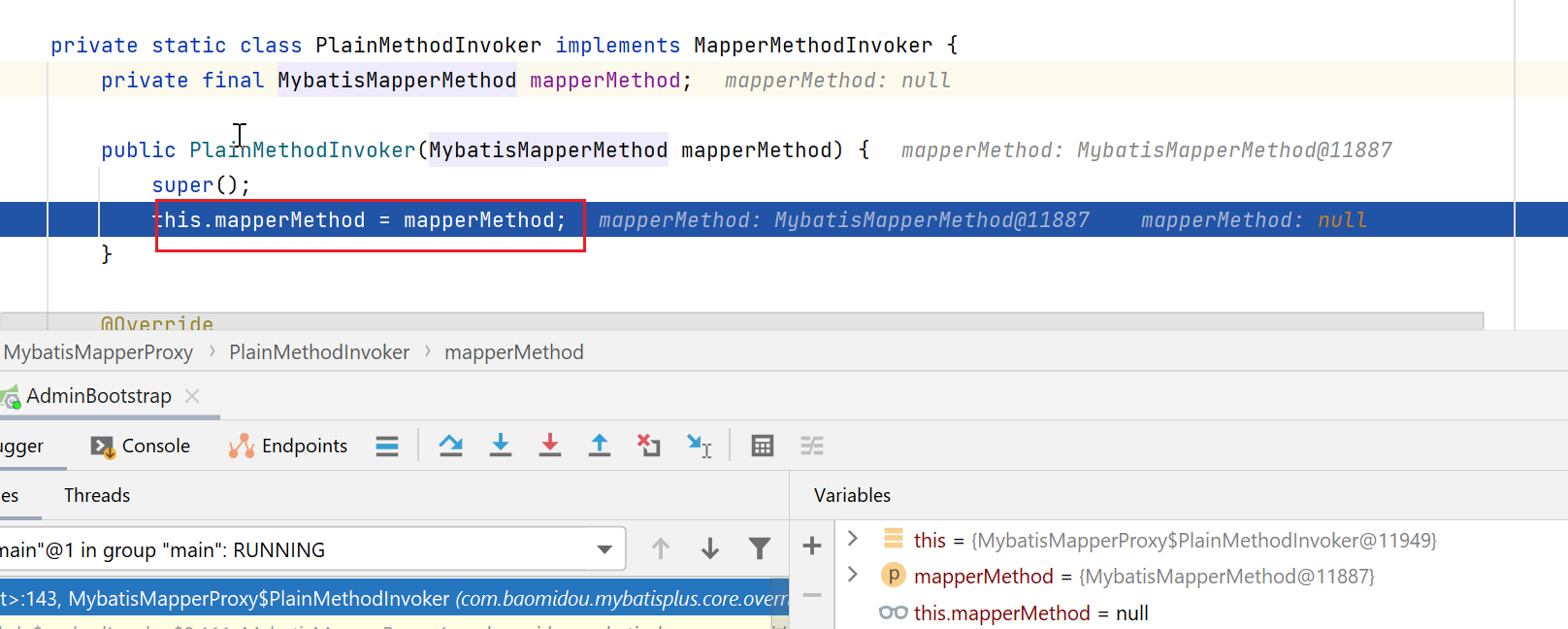Expand the mapperMethod variable node

click(853, 575)
